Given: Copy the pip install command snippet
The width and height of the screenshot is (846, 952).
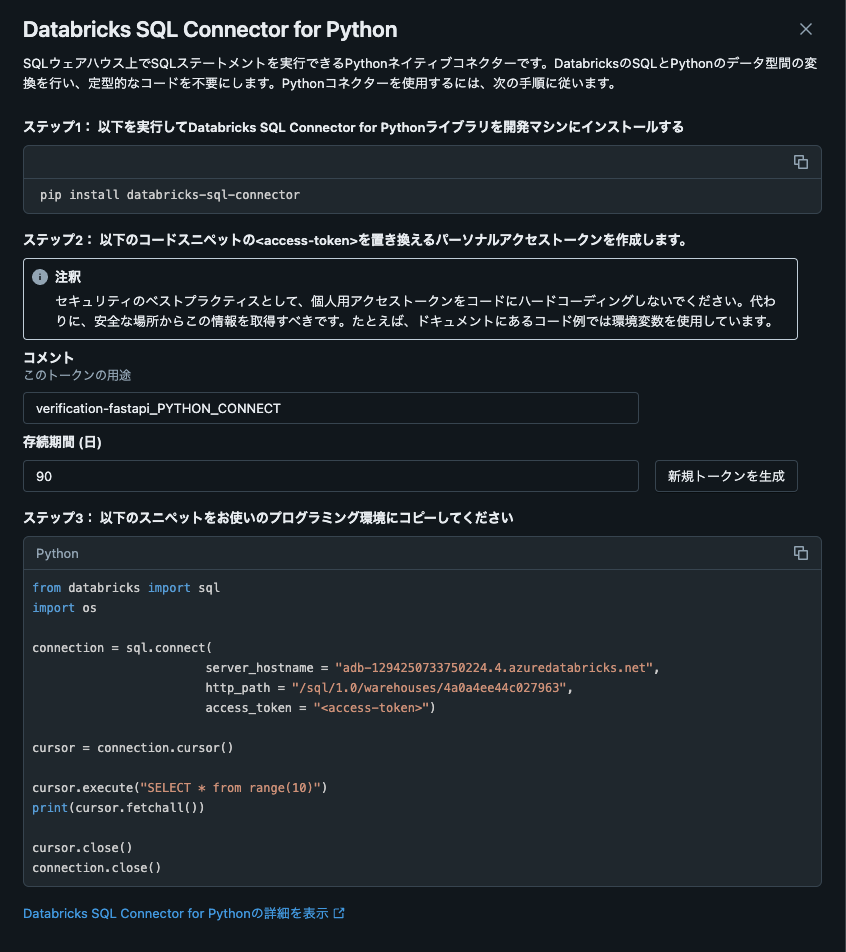Looking at the screenshot, I should [800, 161].
